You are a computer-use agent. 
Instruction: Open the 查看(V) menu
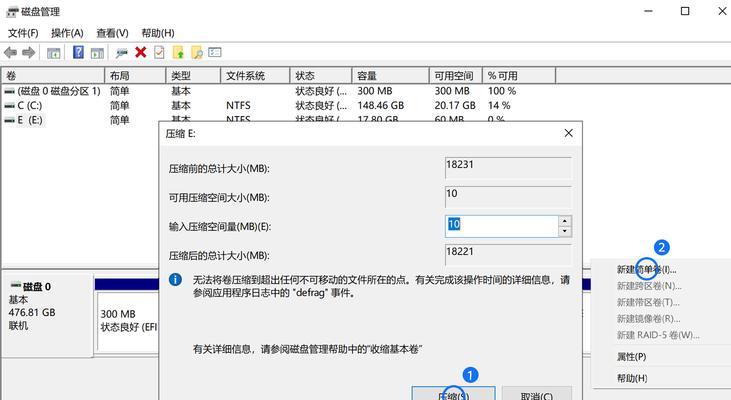pos(112,33)
